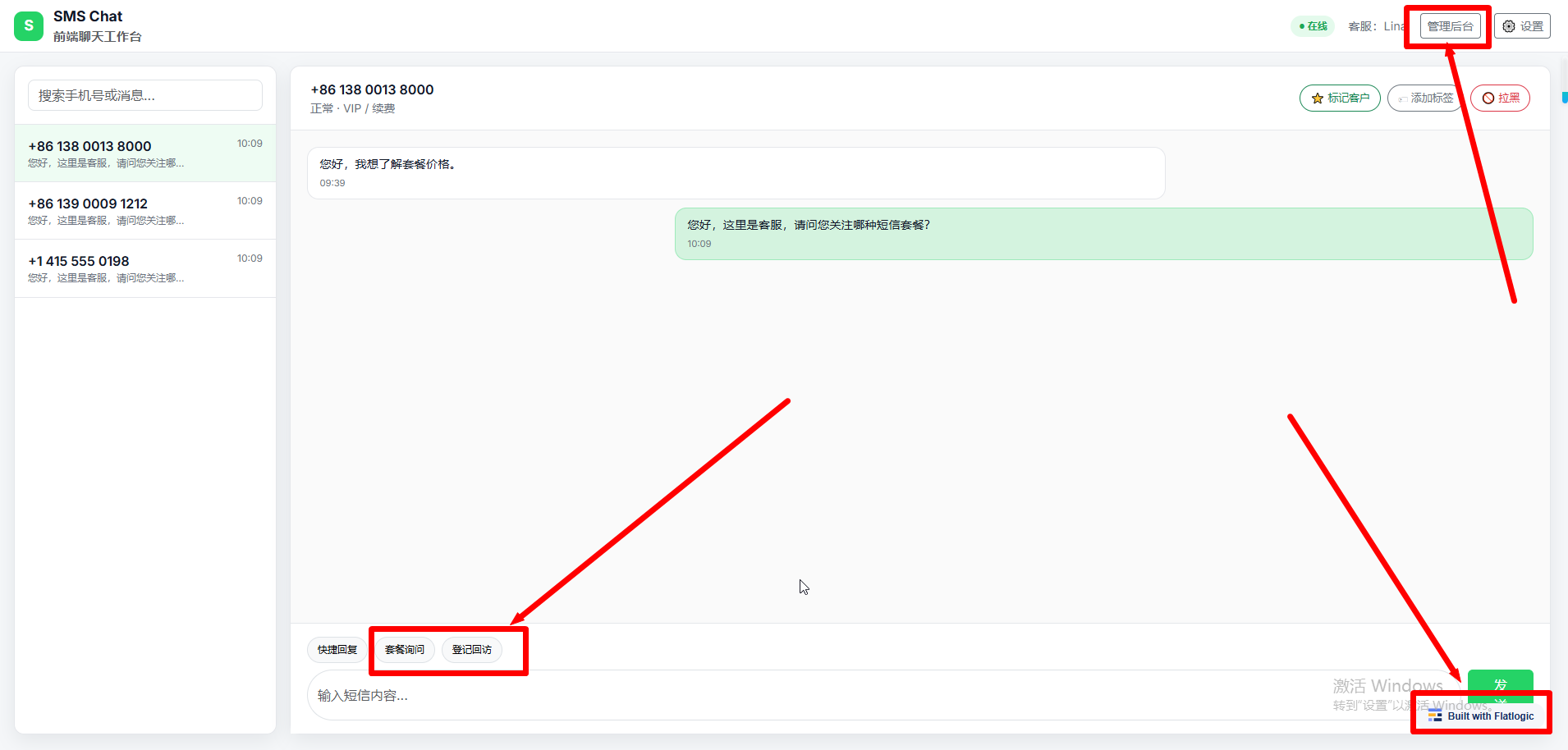Block this contact with 拉黑 button
This screenshot has width=1568, height=750.
point(1500,98)
